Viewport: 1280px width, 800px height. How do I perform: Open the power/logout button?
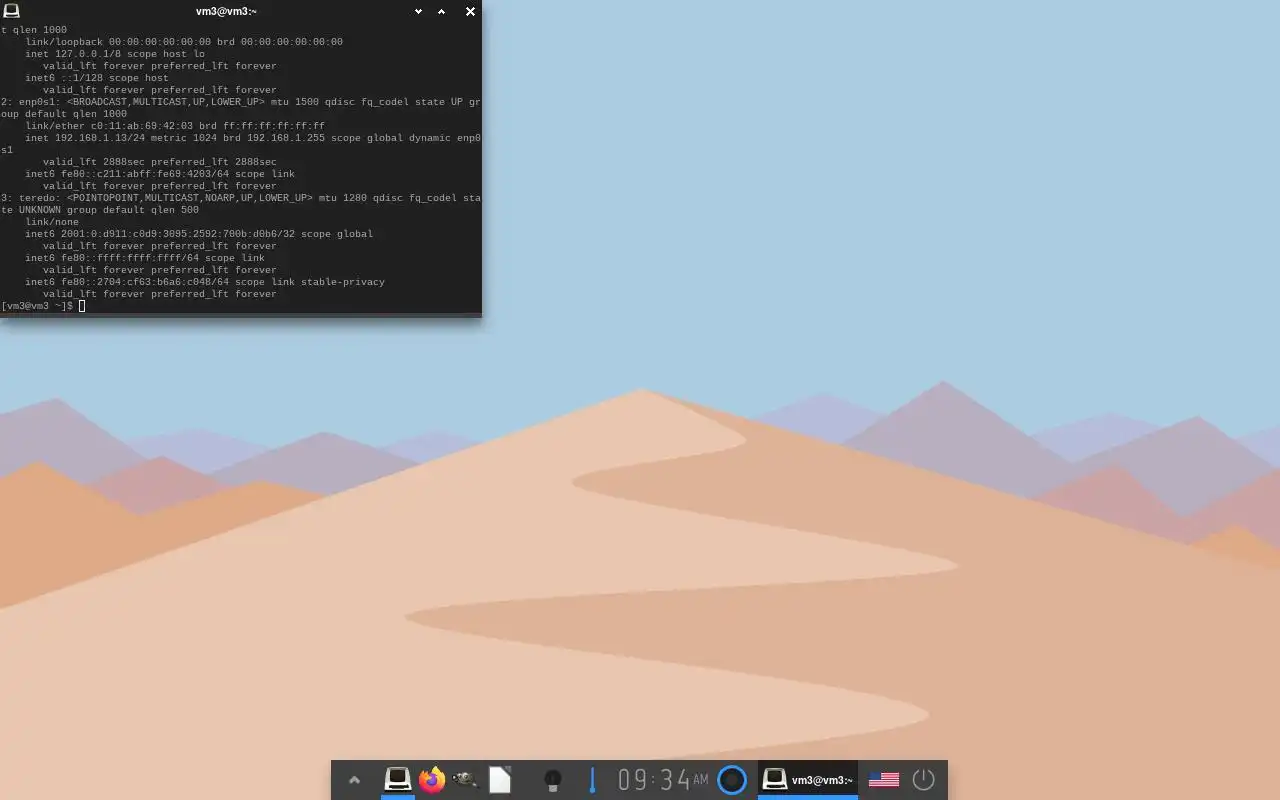click(923, 780)
